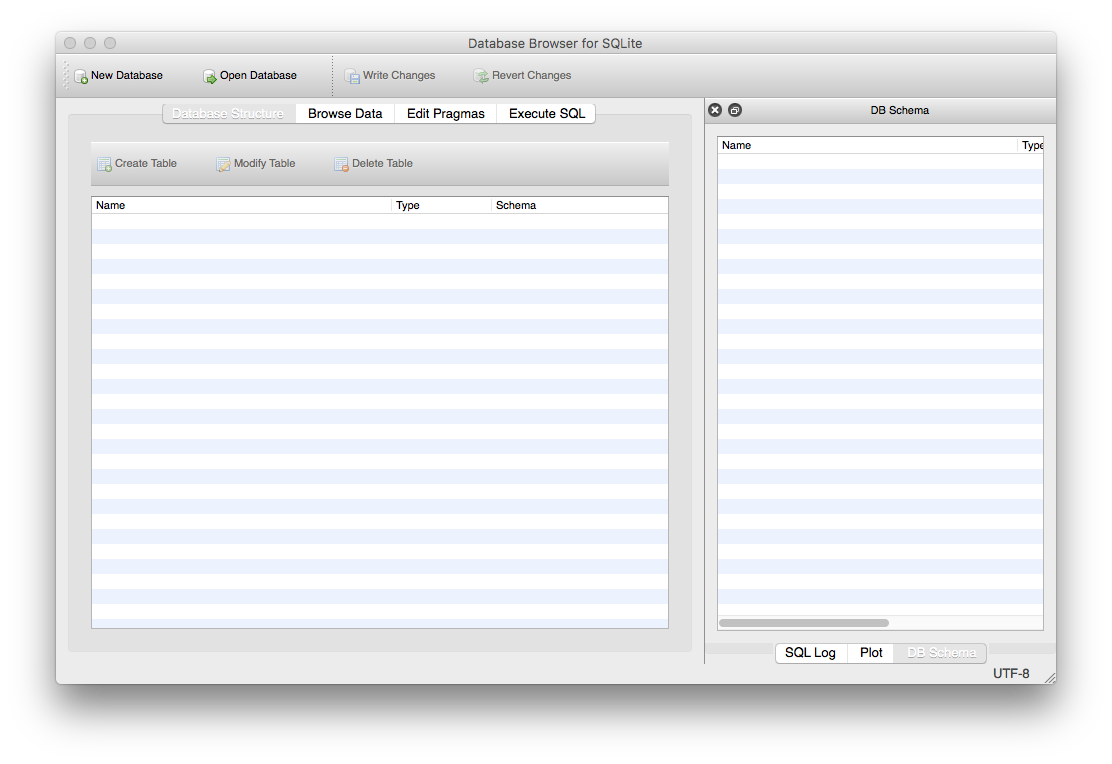
Task: Click the New Database icon
Action: click(x=81, y=76)
